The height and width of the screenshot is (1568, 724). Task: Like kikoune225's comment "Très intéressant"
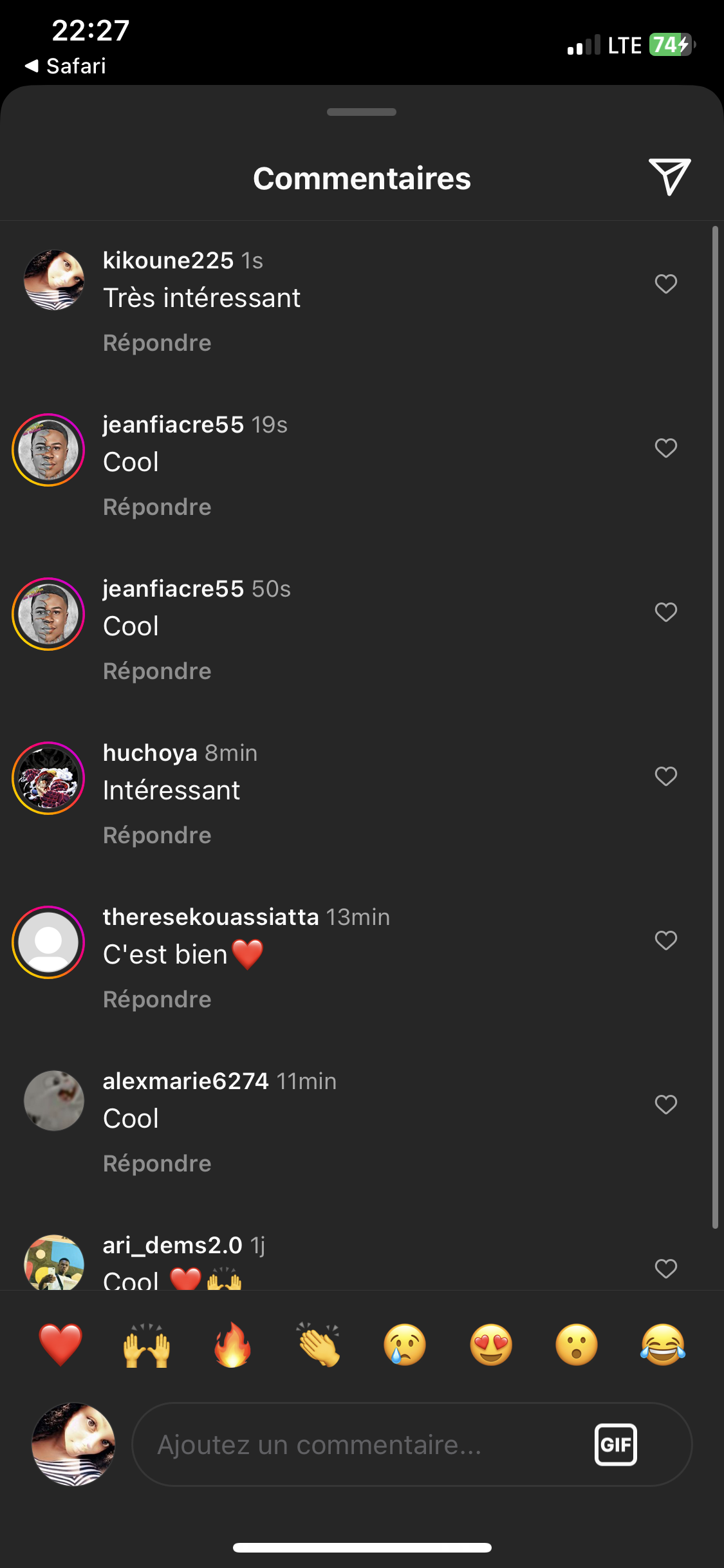(x=666, y=284)
